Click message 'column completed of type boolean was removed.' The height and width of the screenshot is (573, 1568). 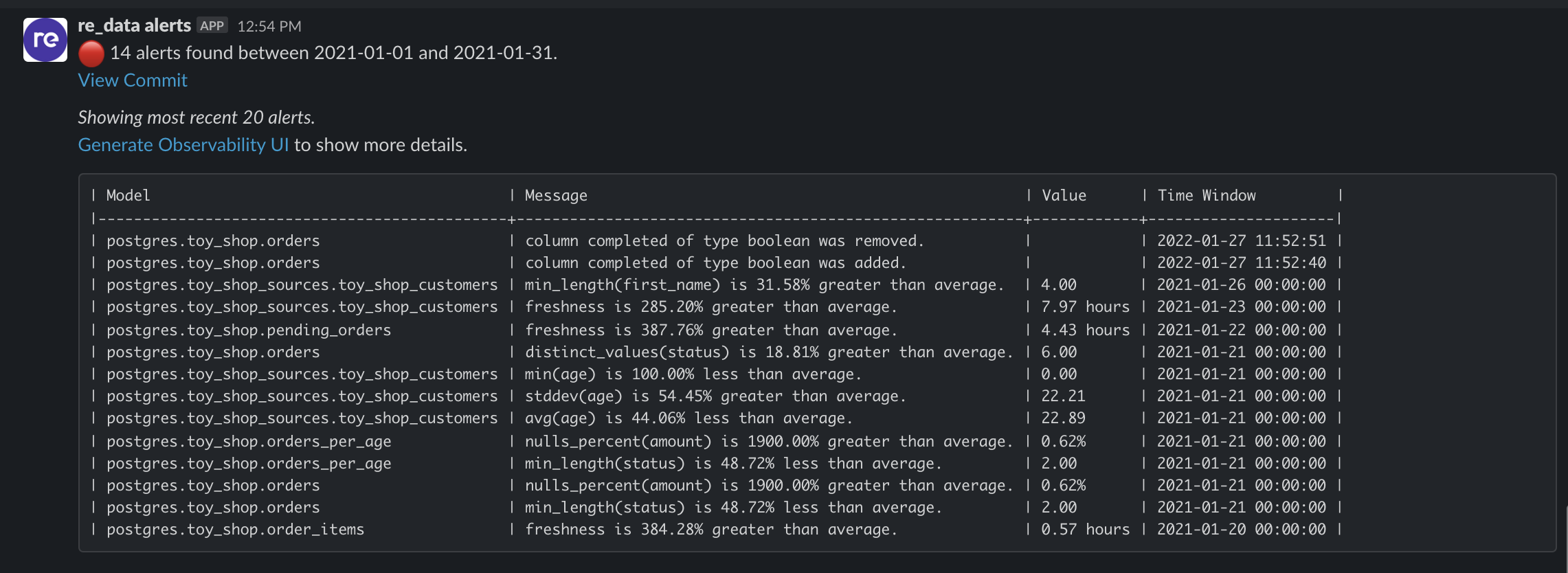point(724,241)
